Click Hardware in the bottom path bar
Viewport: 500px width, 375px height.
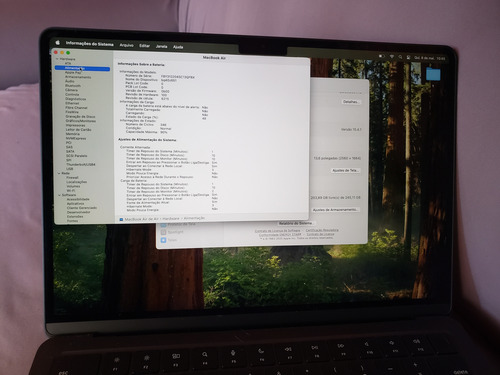click(x=171, y=219)
